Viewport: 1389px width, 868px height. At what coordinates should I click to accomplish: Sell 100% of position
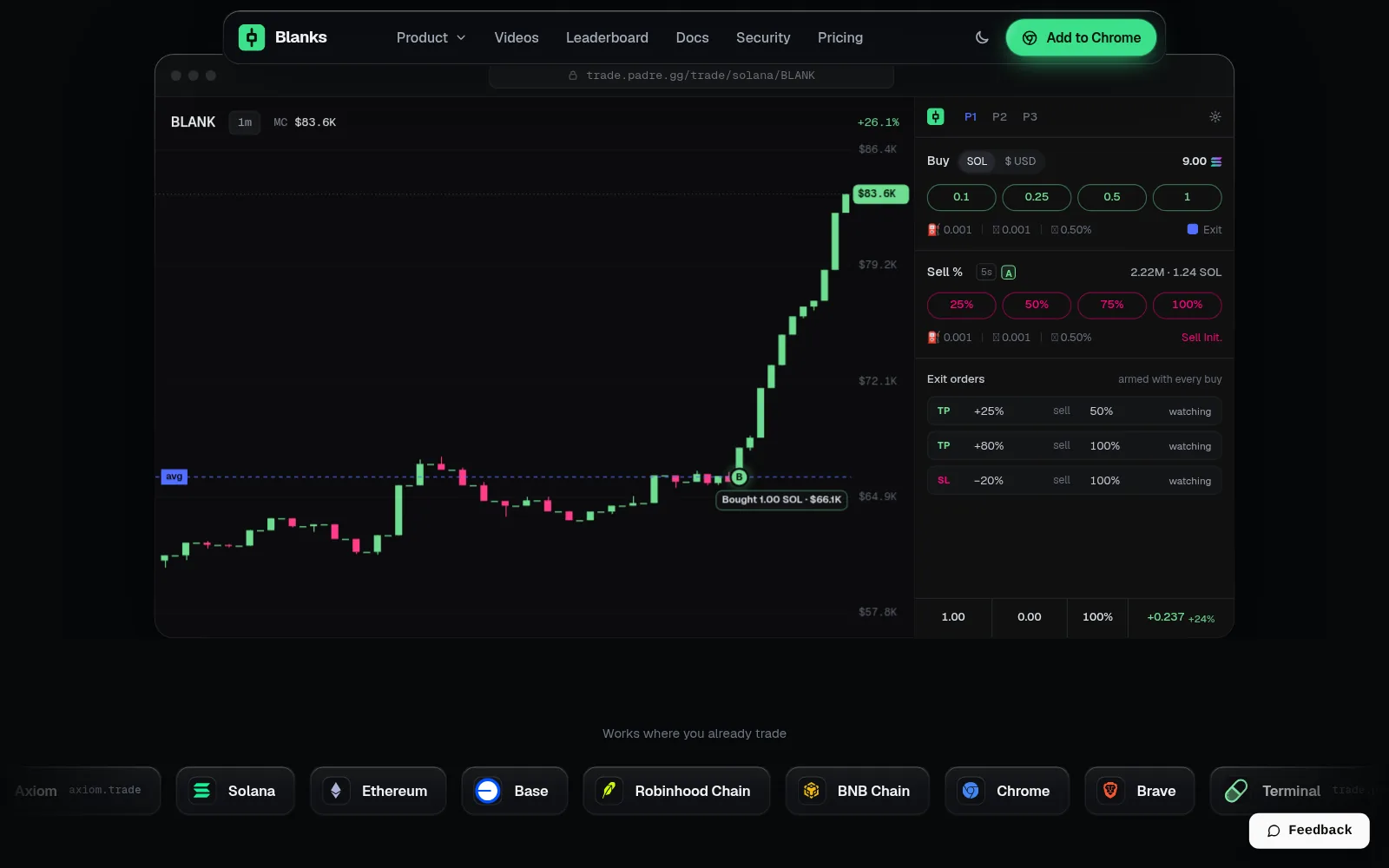pos(1187,305)
